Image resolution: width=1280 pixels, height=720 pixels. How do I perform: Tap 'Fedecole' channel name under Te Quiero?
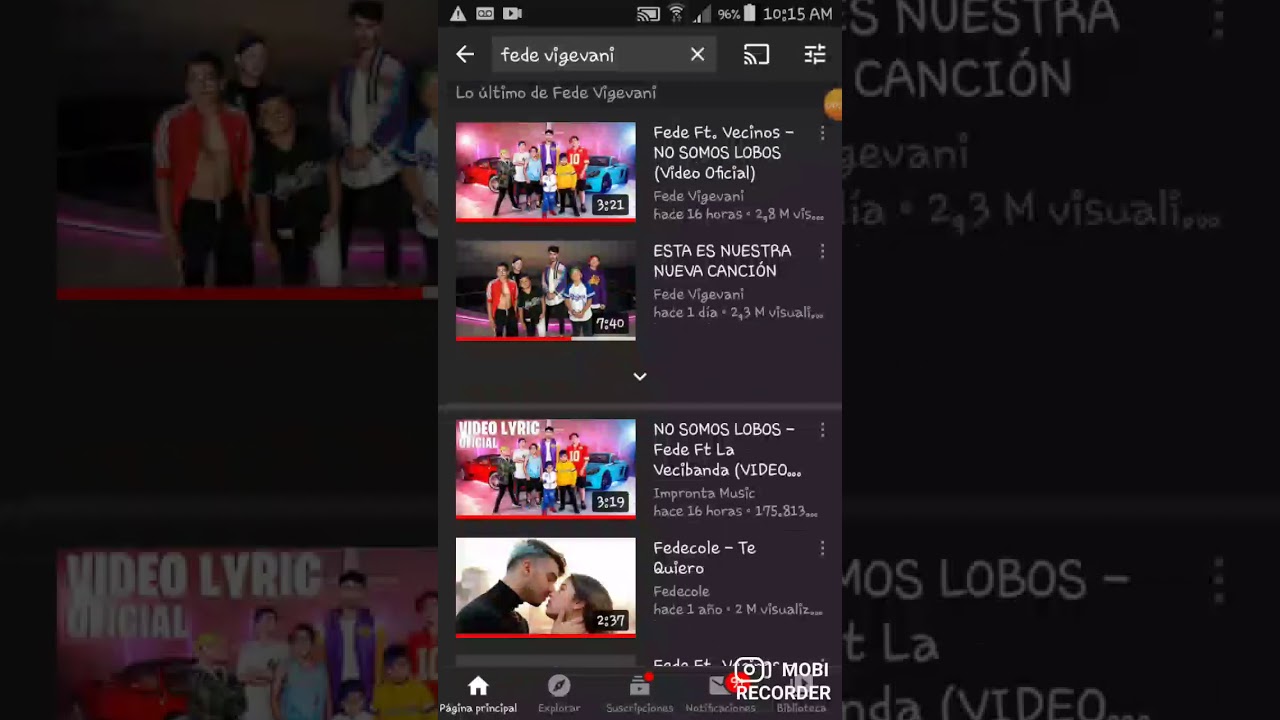(x=681, y=591)
